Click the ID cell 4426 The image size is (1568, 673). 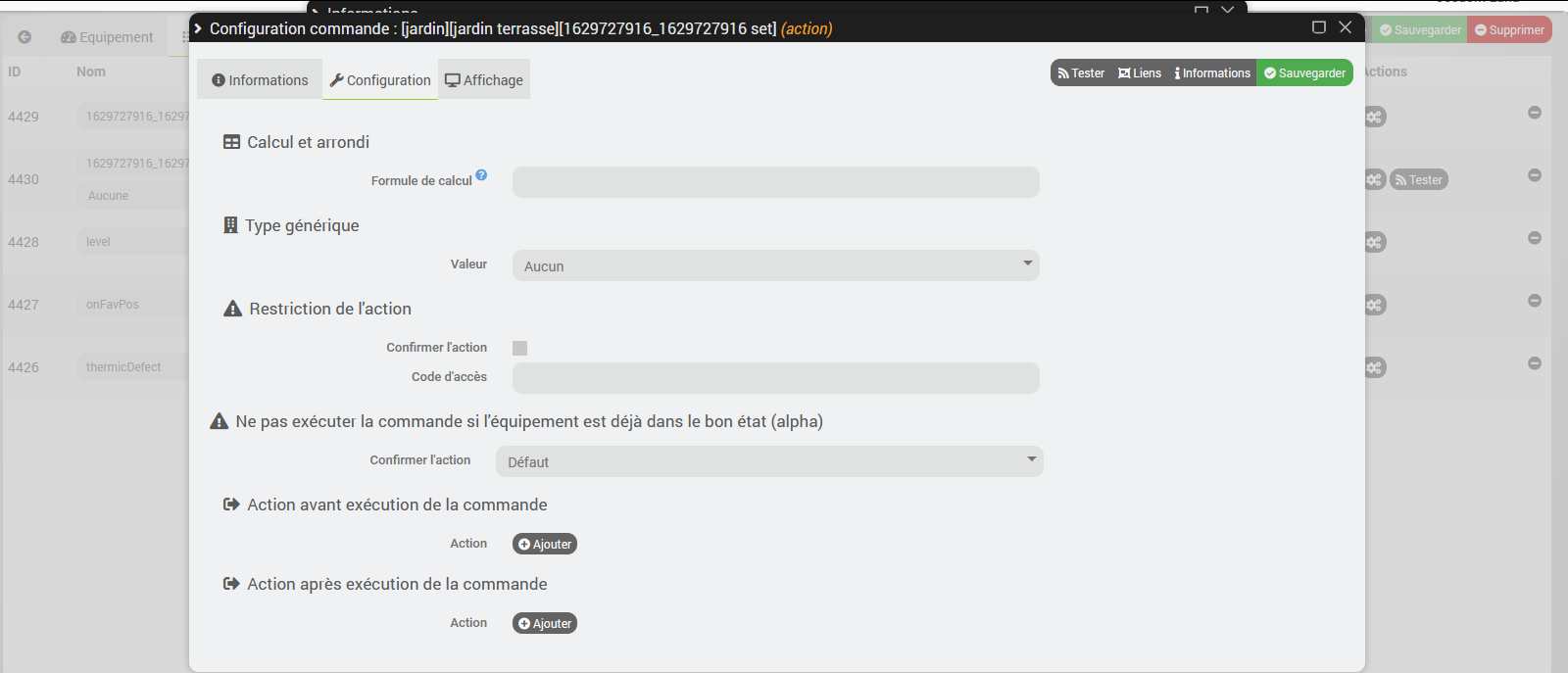[24, 367]
